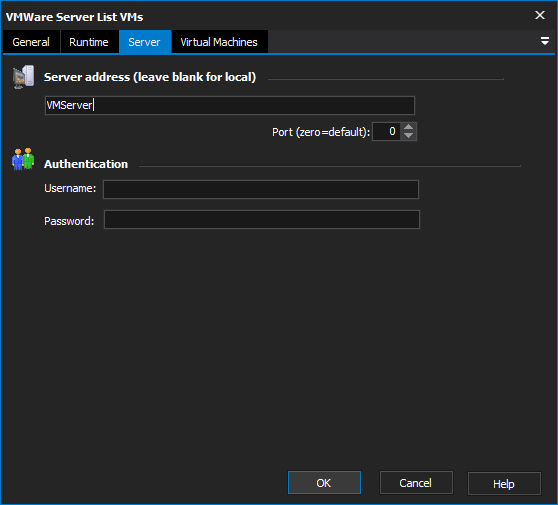Click the Server address section heading
Image resolution: width=558 pixels, height=505 pixels.
pos(150,77)
